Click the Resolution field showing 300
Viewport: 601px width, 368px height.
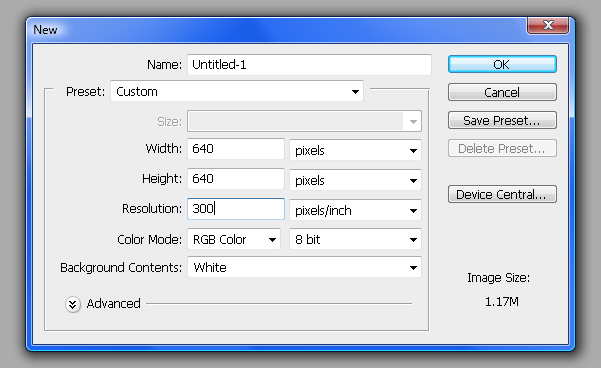coord(236,209)
